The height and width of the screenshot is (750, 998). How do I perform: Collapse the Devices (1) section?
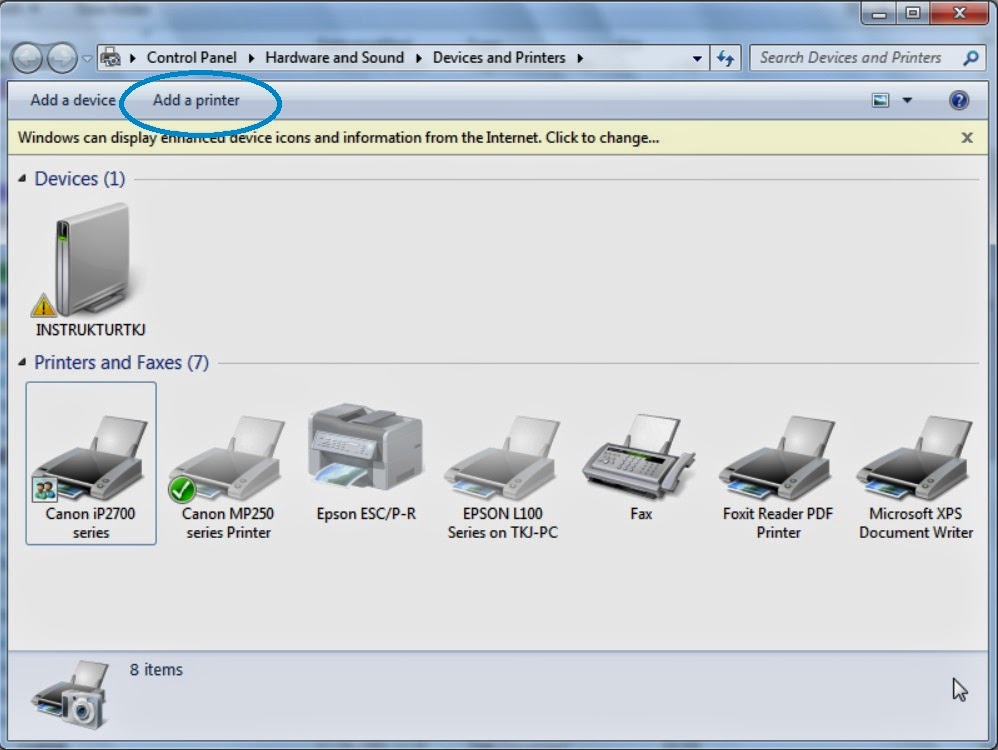22,179
